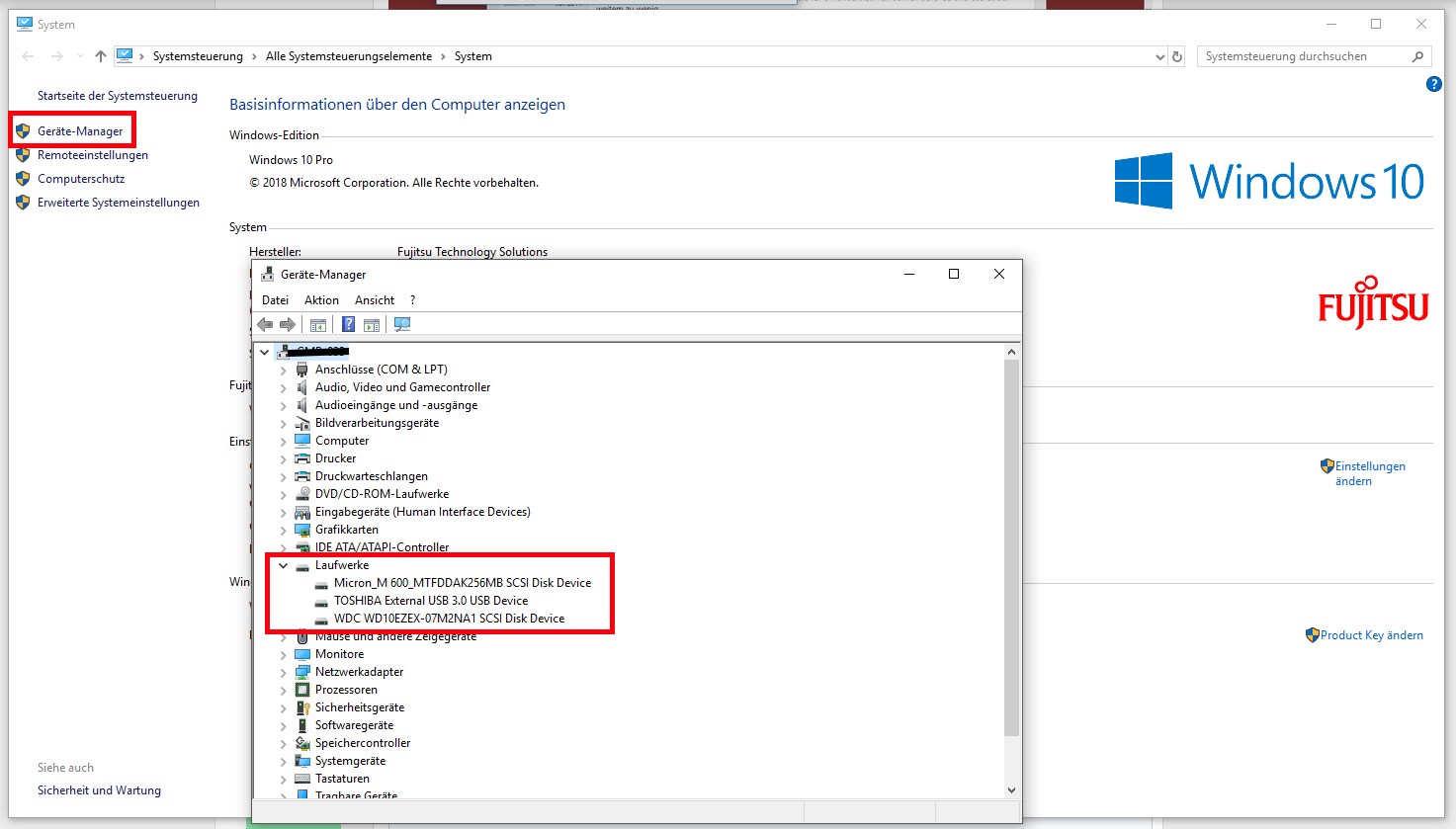Open the blue question-mark help toolbar icon
This screenshot has height=829, width=1456.
[x=348, y=324]
